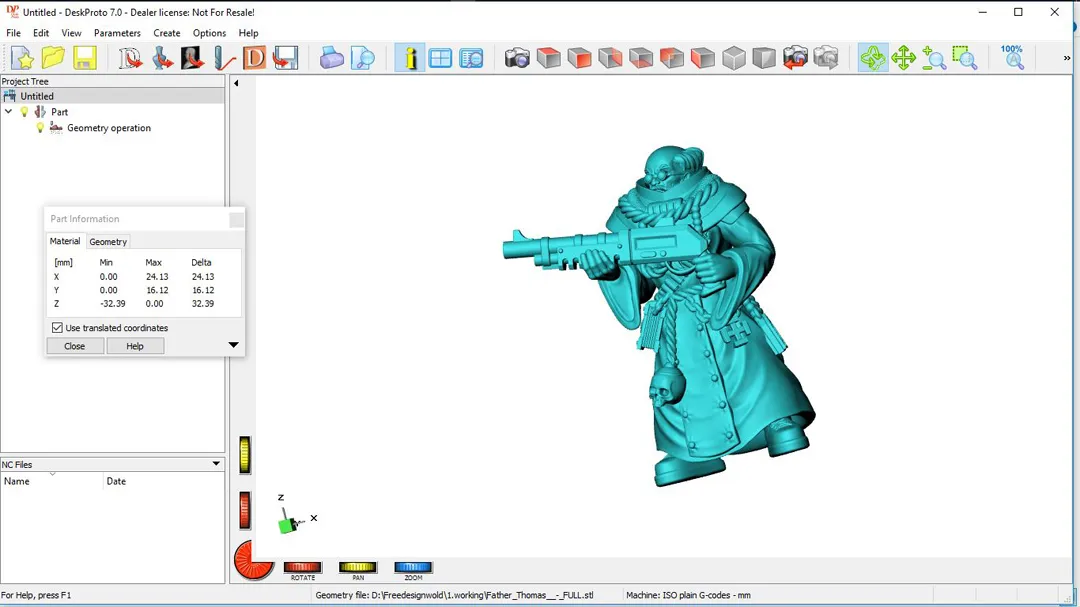Click Calculate Toolpaths cutter icon

224,59
